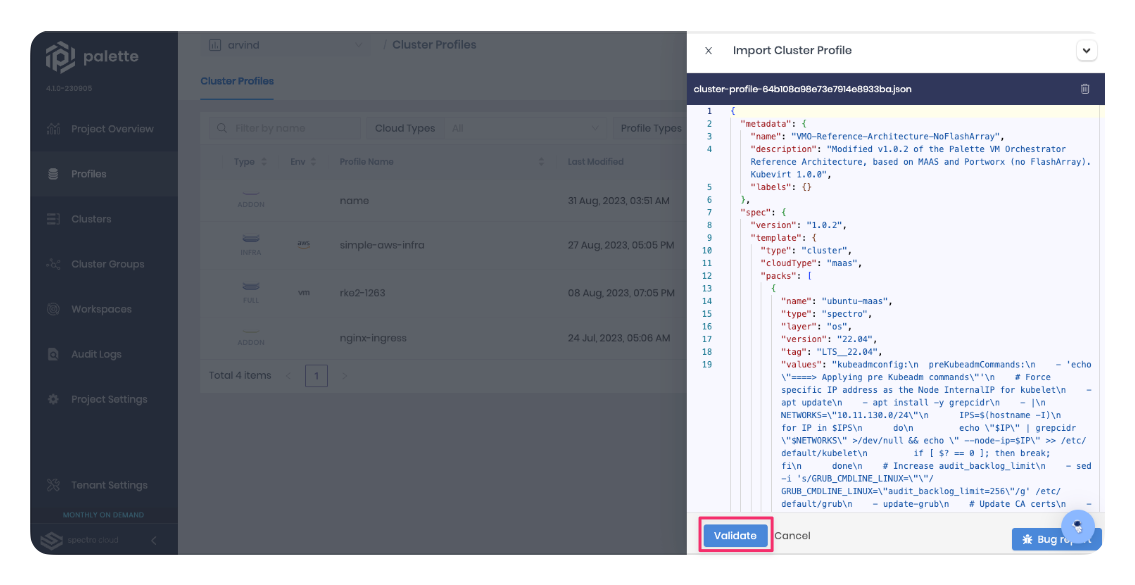The image size is (1135, 585).
Task: Click the Last Modified column header
Action: pos(595,161)
